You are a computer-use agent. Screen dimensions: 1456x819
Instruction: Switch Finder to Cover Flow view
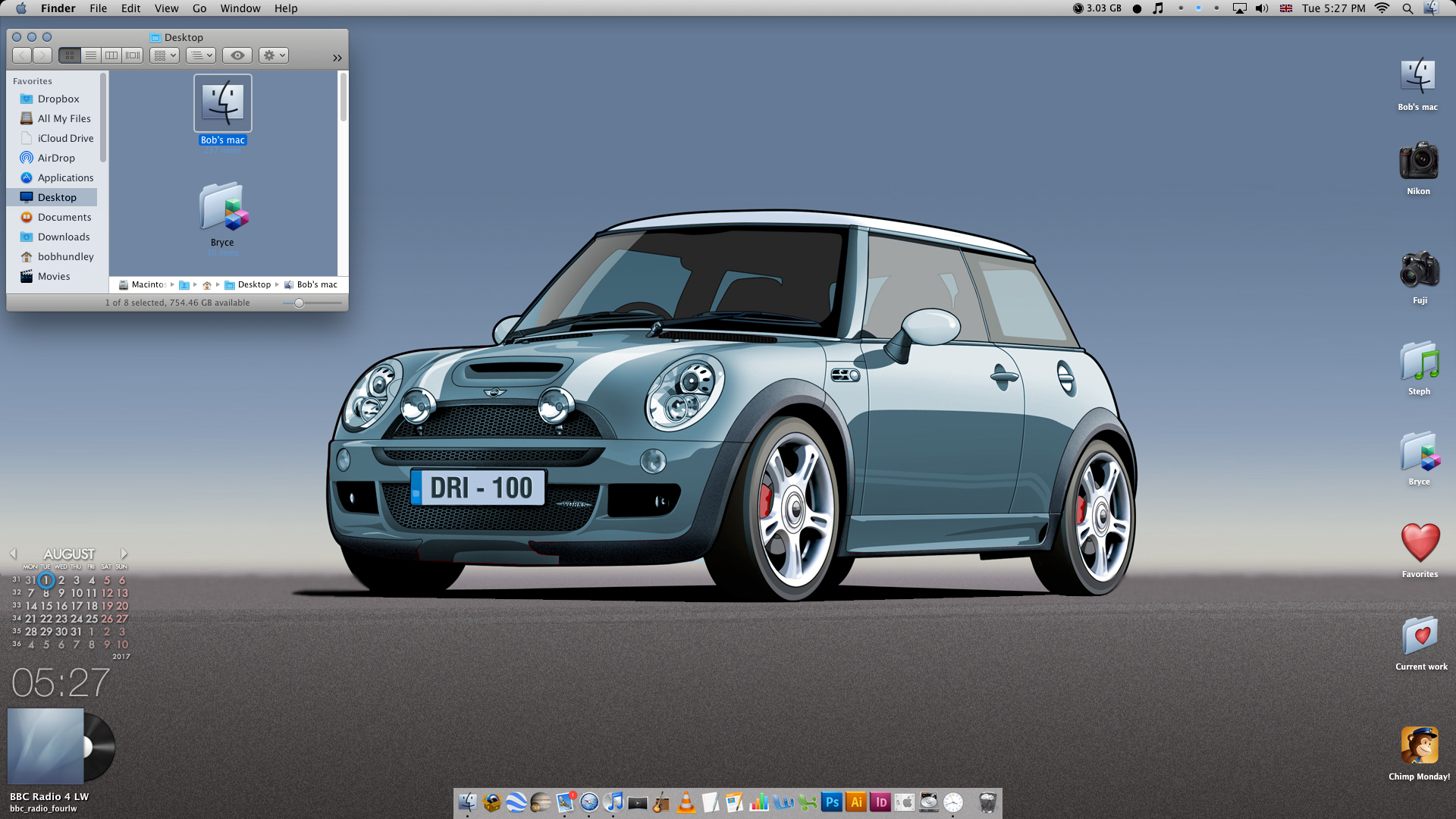(133, 55)
